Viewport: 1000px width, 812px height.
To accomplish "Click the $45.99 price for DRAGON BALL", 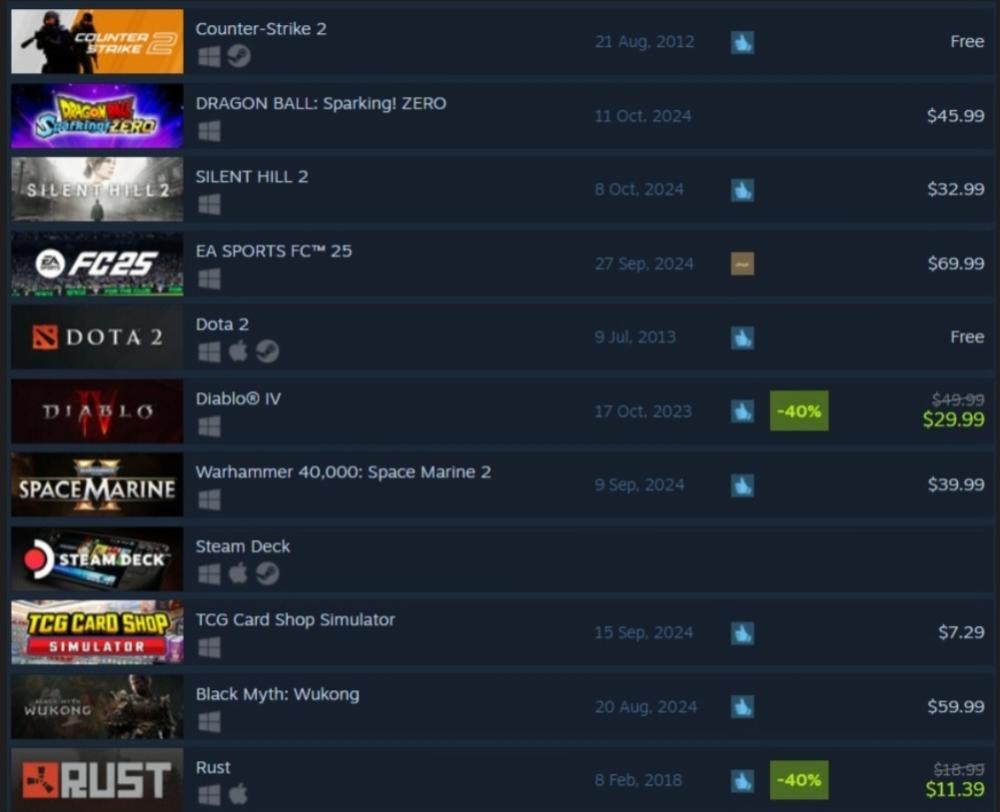I will click(955, 115).
